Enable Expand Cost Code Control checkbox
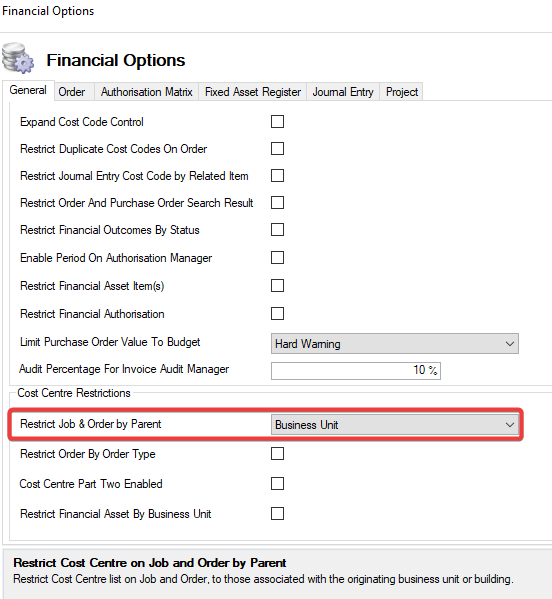Viewport: 552px width, 599px height. click(277, 122)
